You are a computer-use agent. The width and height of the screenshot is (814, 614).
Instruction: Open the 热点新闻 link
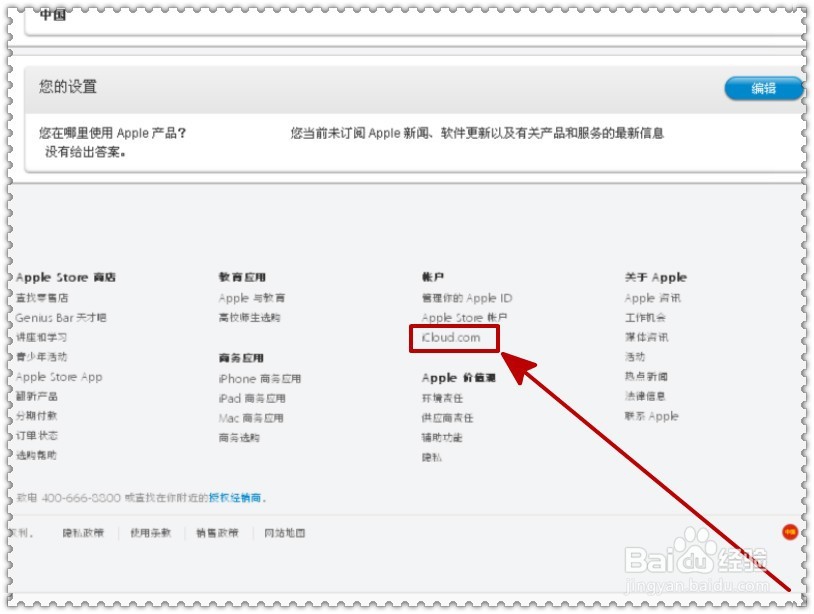pos(646,376)
